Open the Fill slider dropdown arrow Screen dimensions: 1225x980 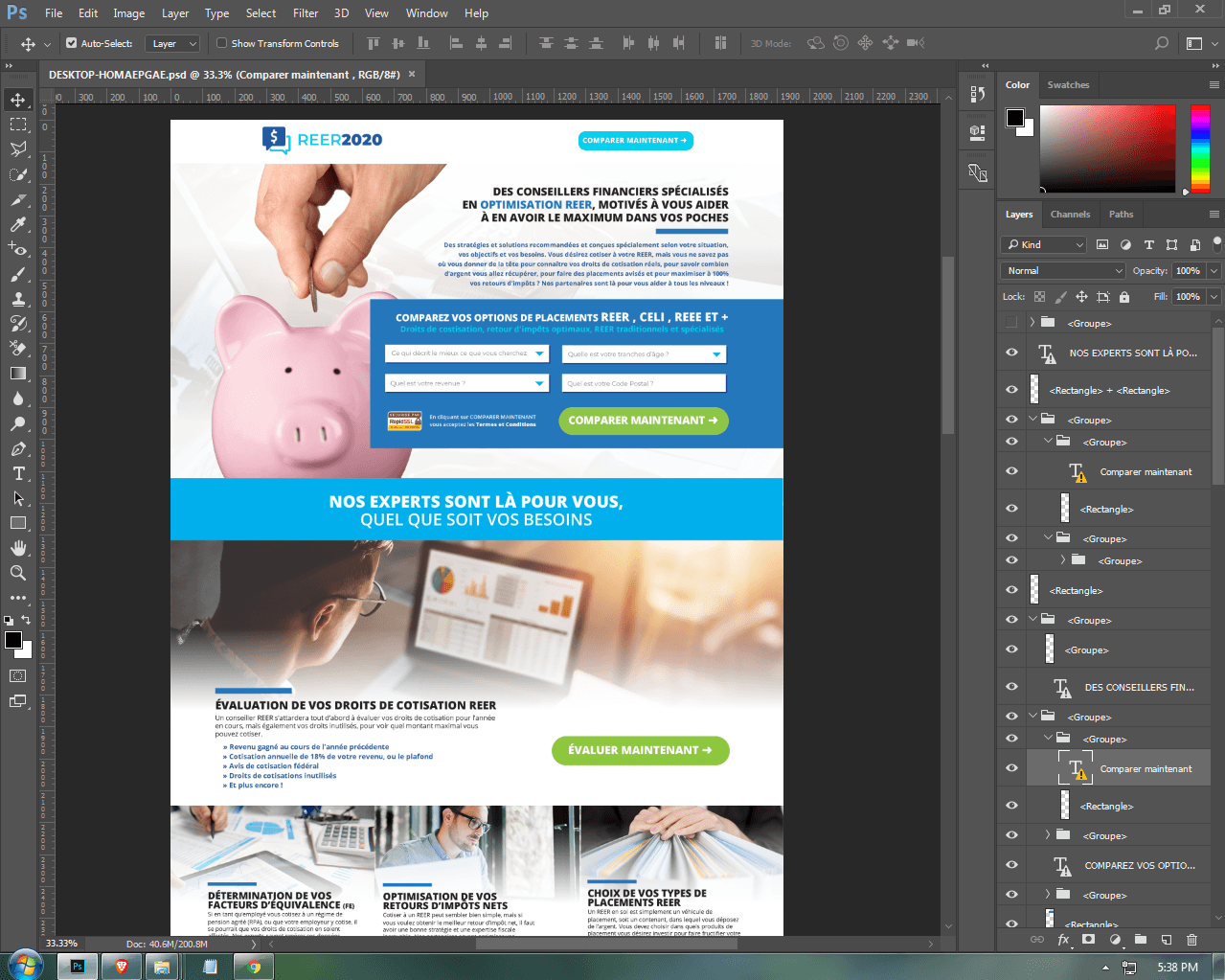coord(1214,297)
